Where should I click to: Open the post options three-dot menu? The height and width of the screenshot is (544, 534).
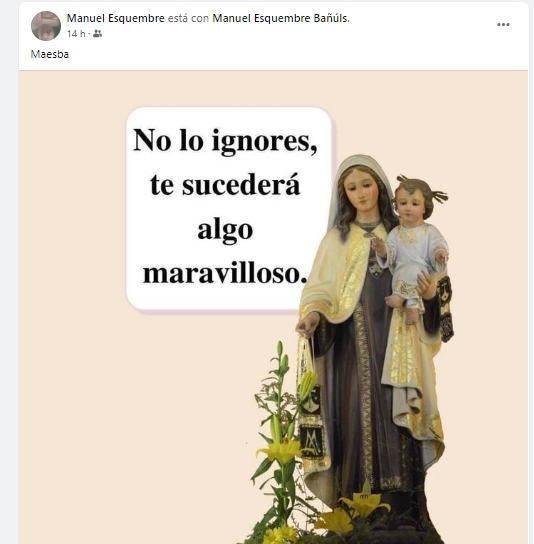pos(503,25)
